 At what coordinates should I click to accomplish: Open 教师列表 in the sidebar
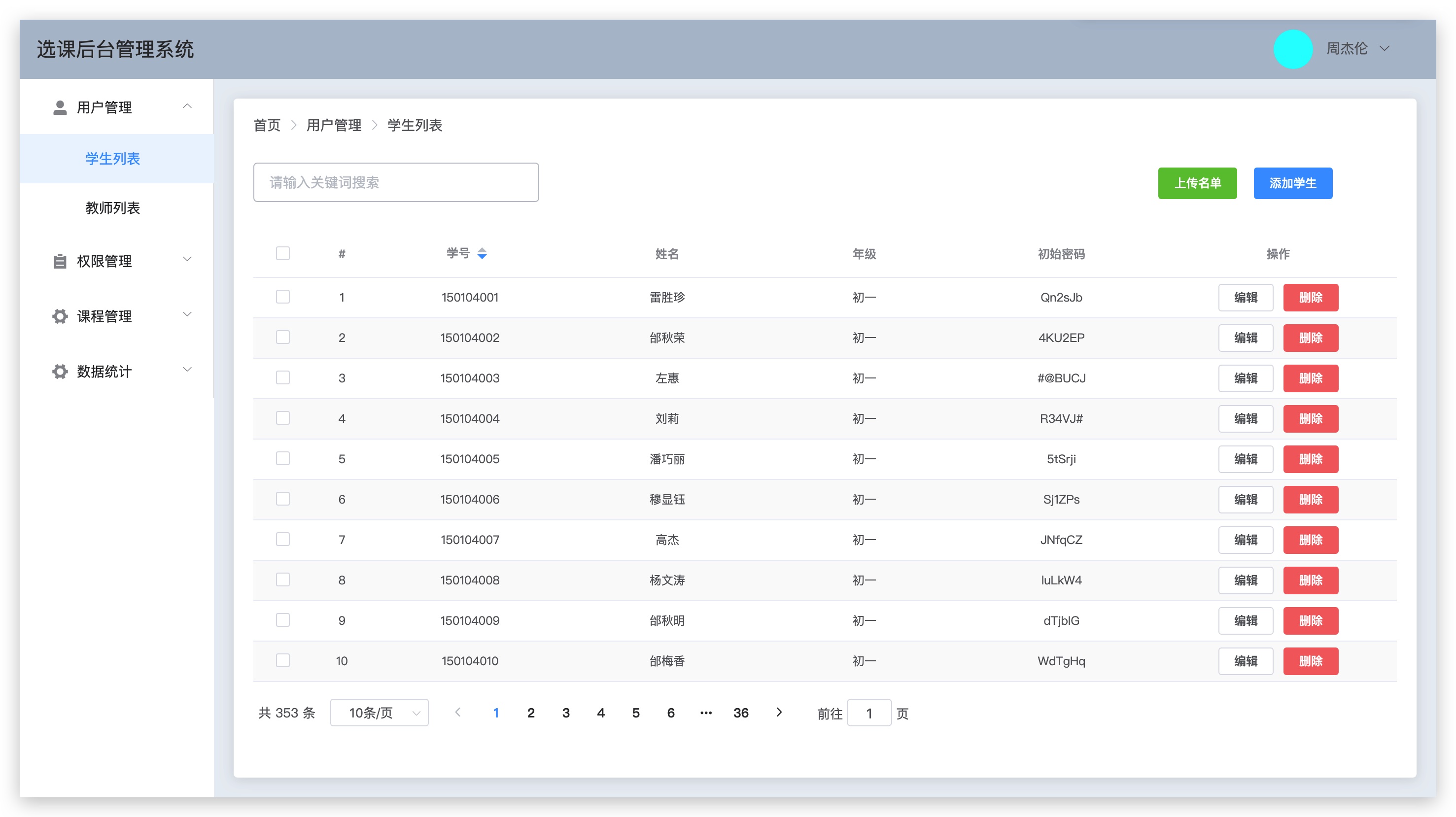pos(112,208)
